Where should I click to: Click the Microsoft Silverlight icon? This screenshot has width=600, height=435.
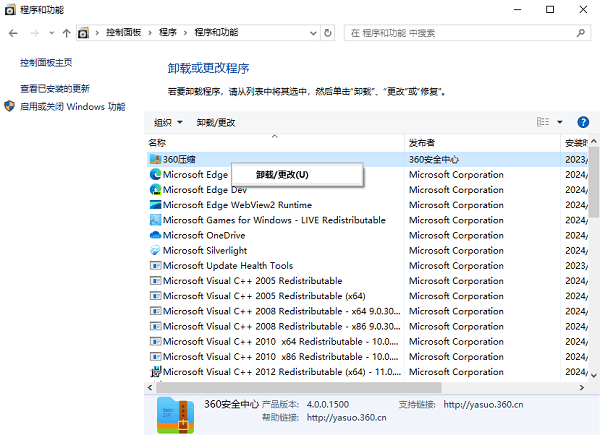tap(155, 250)
